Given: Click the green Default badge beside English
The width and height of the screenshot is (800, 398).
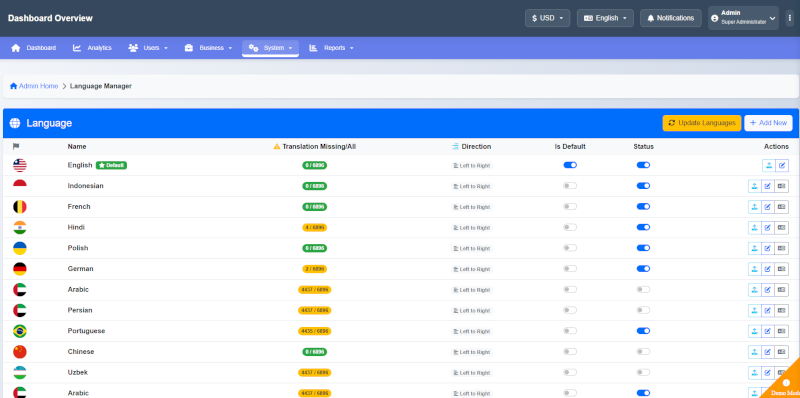Looking at the screenshot, I should 111,165.
